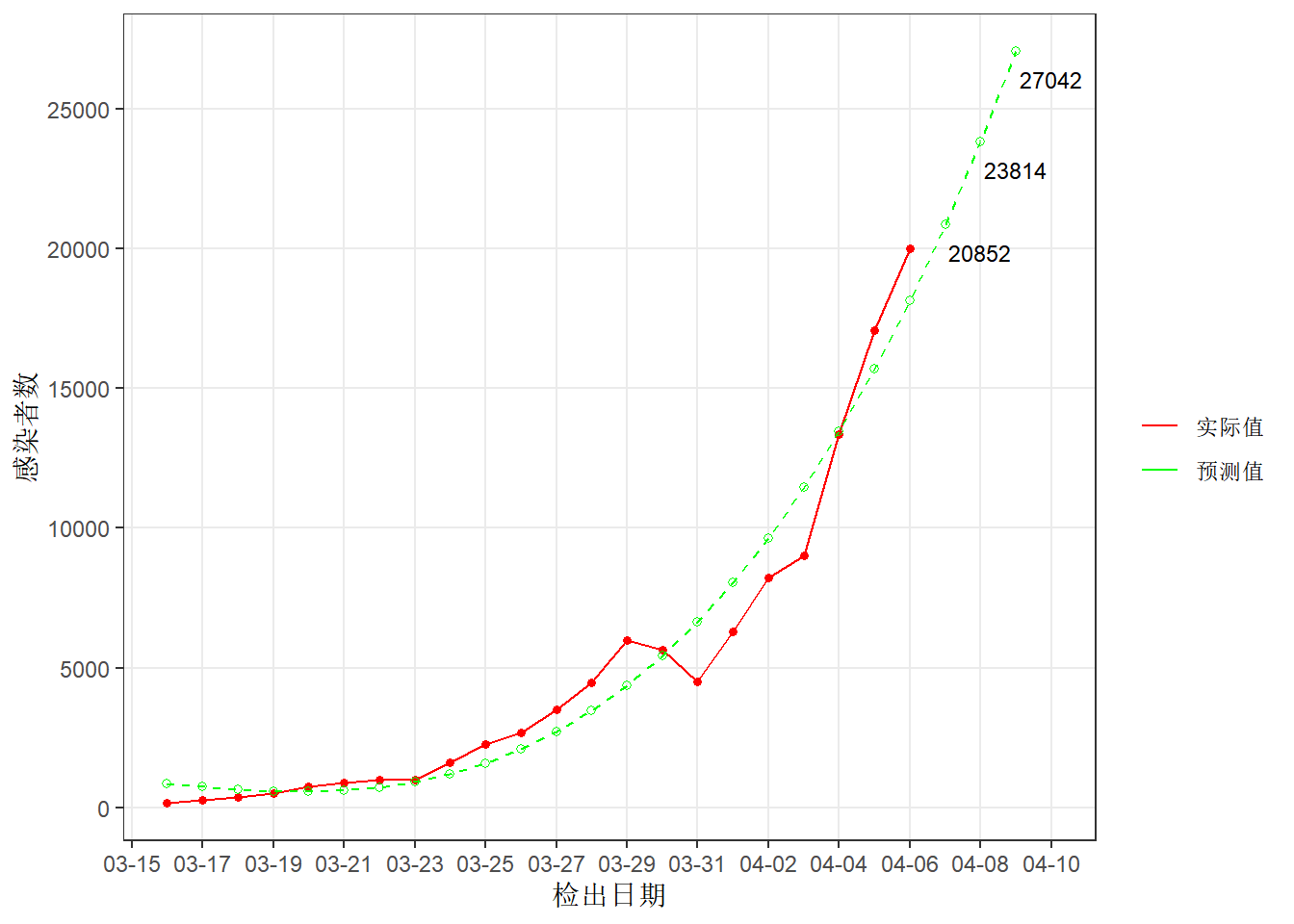Click the red line legend key
Screen dimensions: 1294x924
(1159, 425)
